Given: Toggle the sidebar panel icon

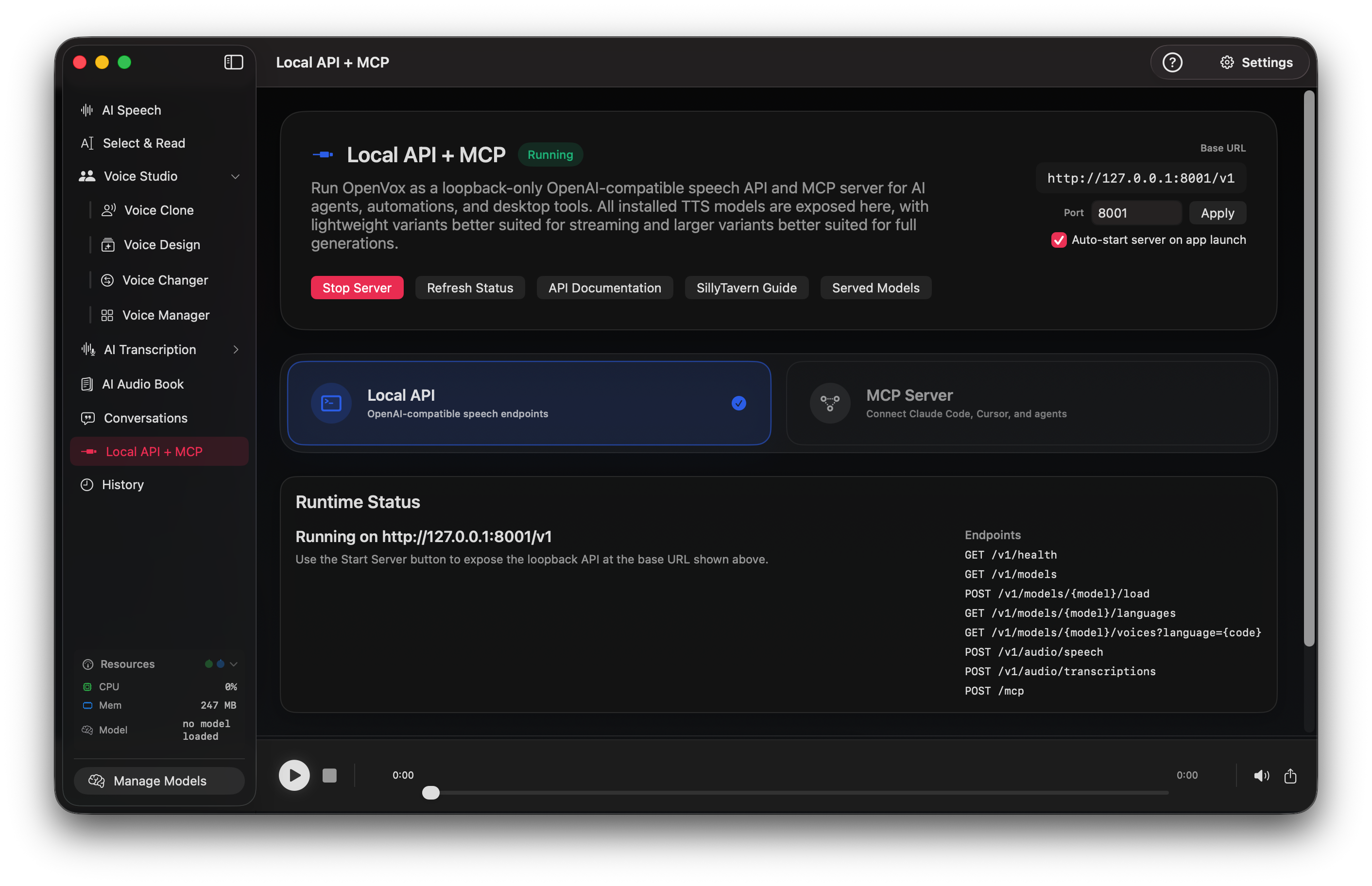Looking at the screenshot, I should tap(233, 62).
